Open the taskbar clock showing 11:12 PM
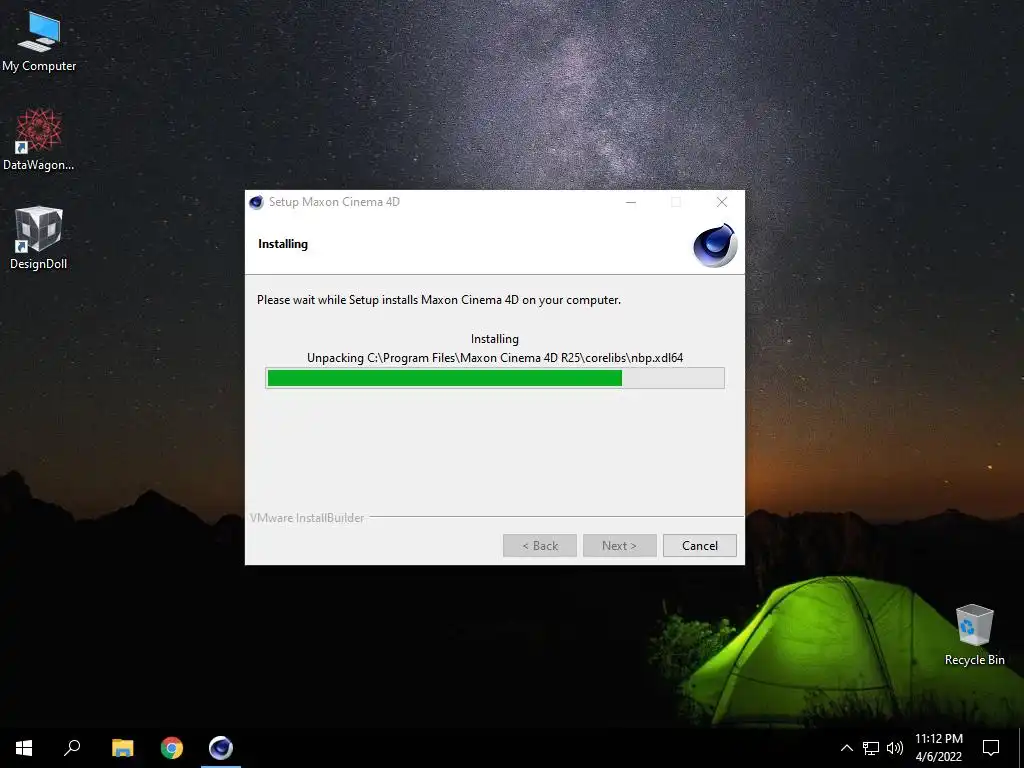The image size is (1024, 768). (x=938, y=748)
